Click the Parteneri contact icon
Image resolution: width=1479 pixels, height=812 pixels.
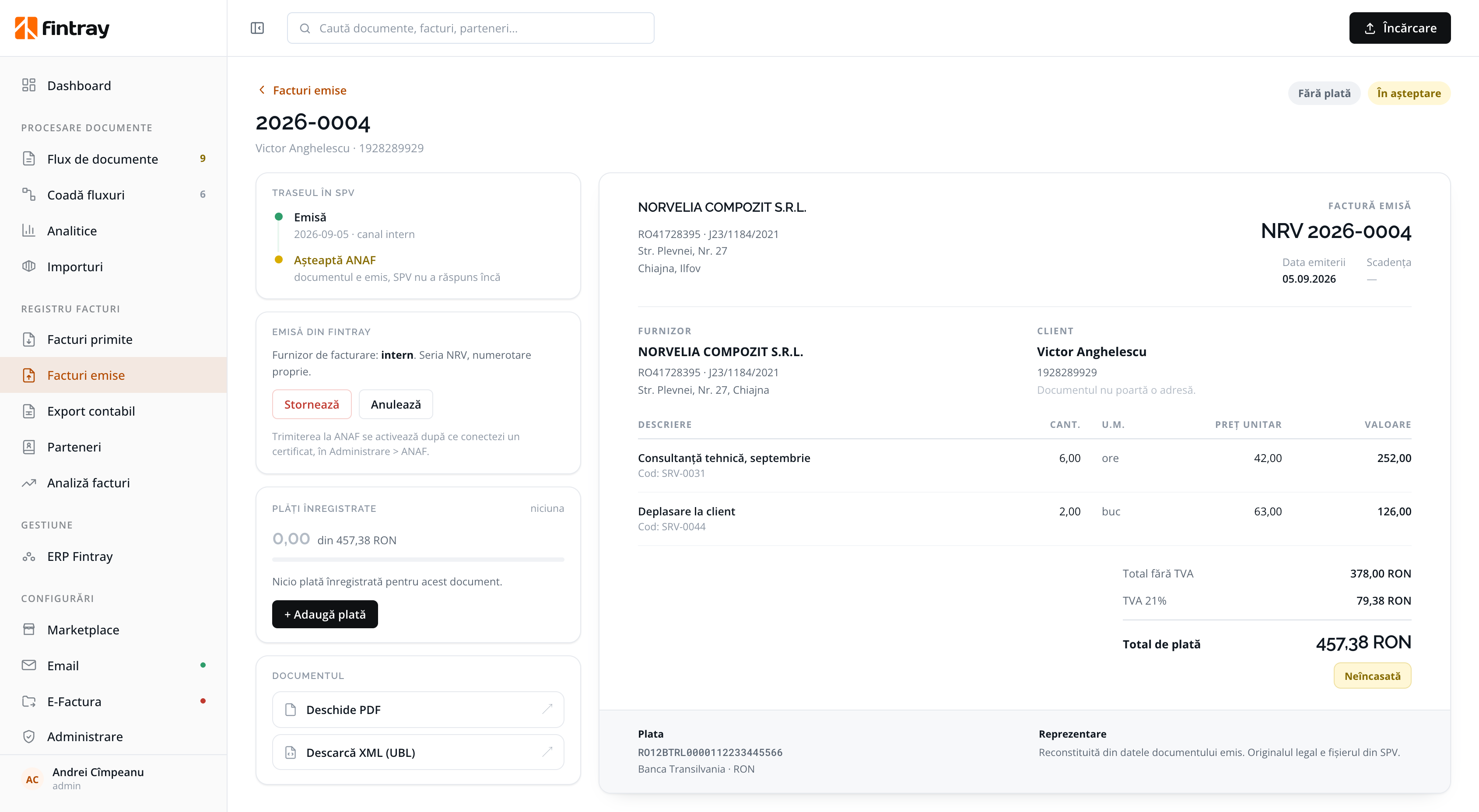point(29,447)
